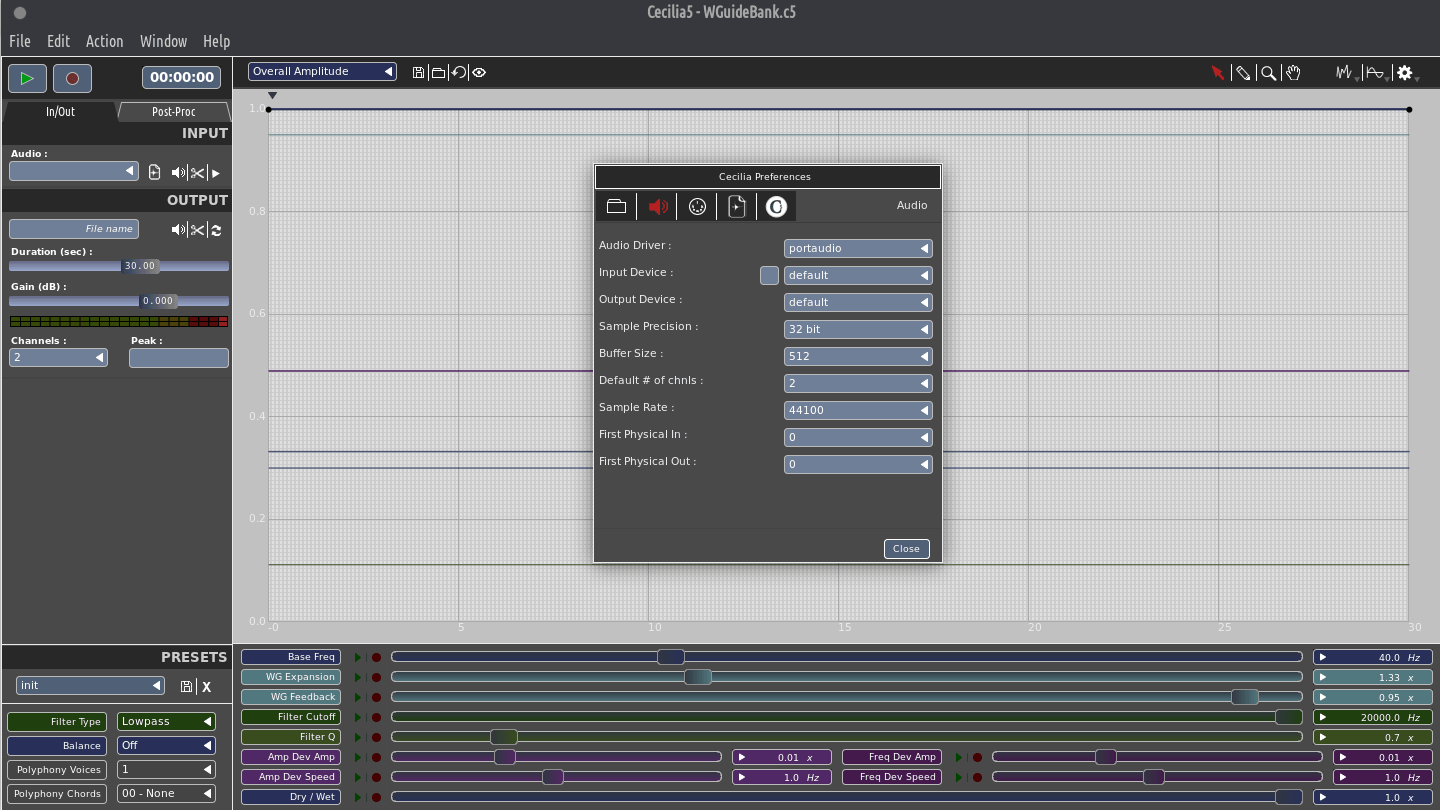Edit input sound with scissors icon
Screen dimensions: 1440x810
click(197, 172)
